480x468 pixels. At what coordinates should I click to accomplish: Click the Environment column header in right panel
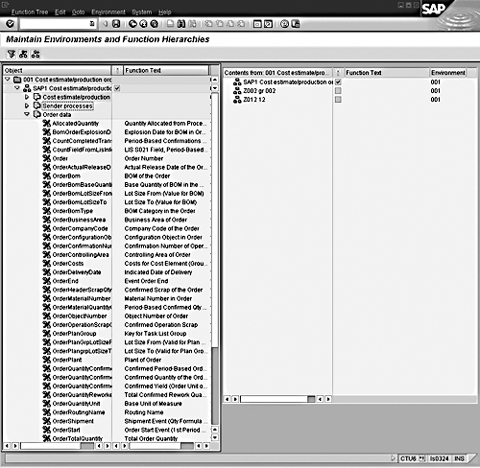coord(448,73)
